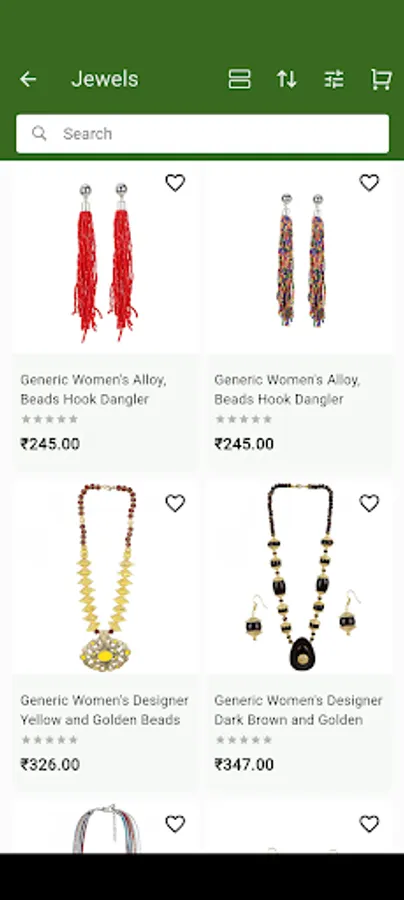Tap the back arrow icon
Image resolution: width=404 pixels, height=900 pixels.
click(28, 79)
